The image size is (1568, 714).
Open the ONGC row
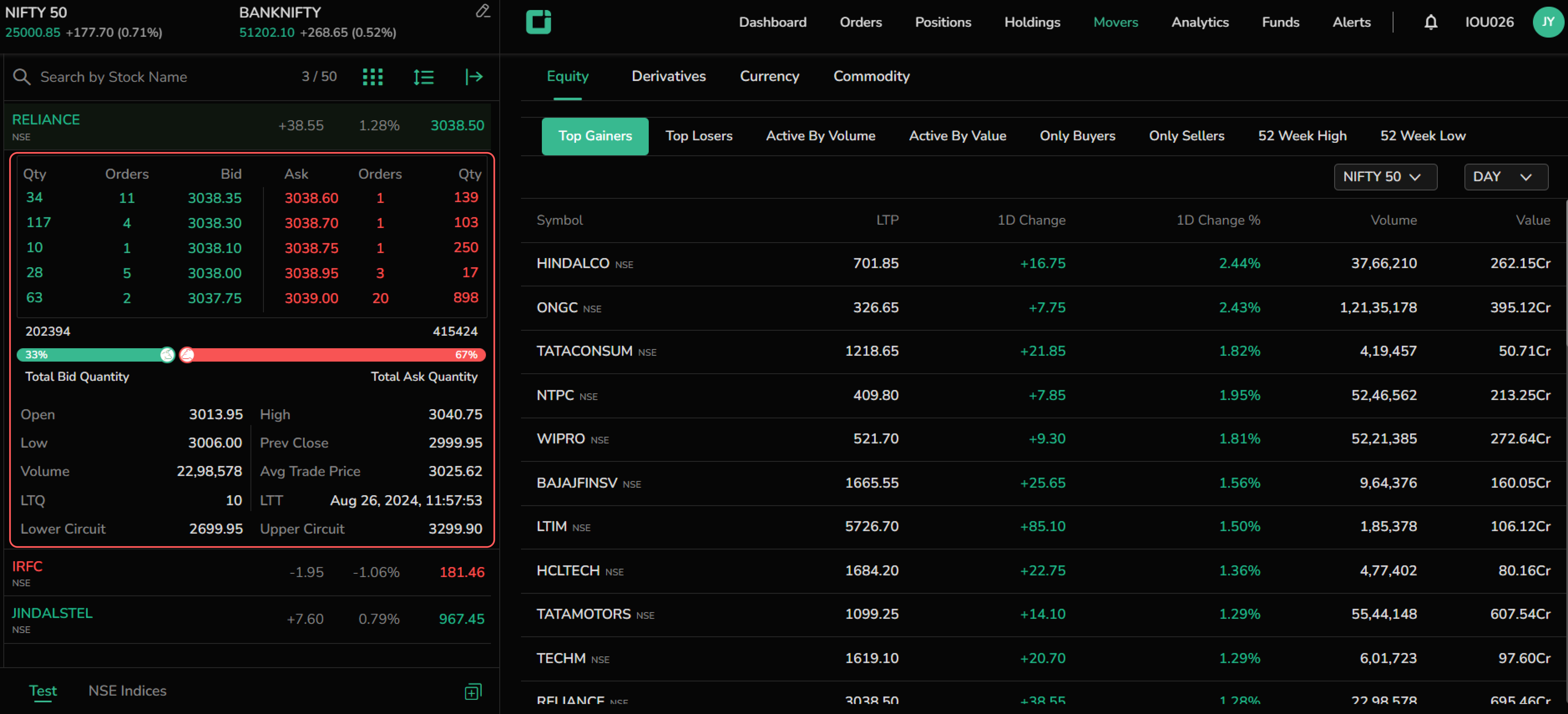[x=1043, y=308]
